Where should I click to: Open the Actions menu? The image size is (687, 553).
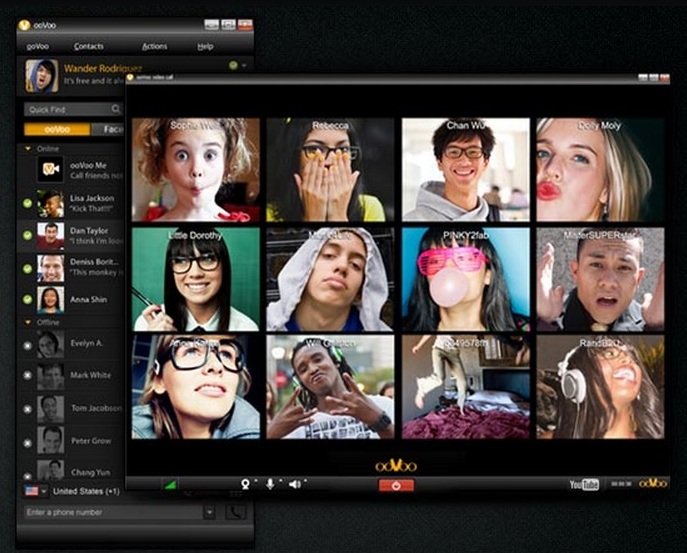155,46
